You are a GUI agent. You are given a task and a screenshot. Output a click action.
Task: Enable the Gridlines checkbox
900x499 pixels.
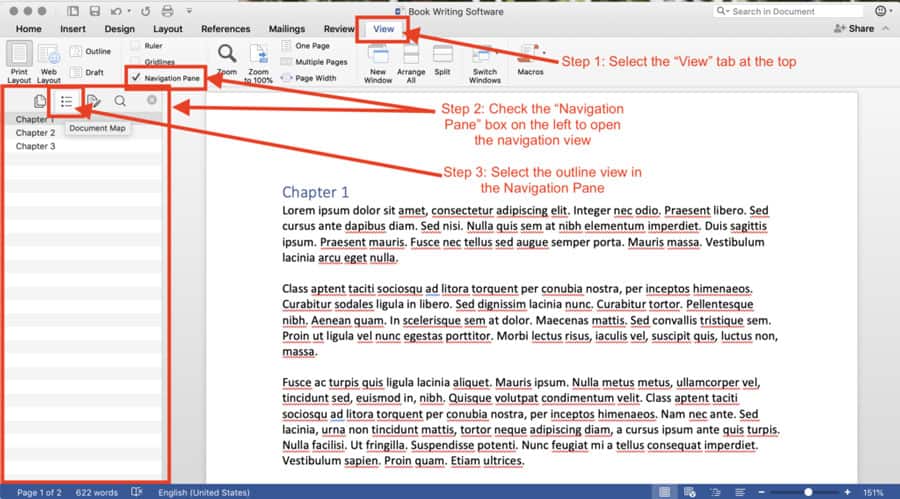coord(135,61)
